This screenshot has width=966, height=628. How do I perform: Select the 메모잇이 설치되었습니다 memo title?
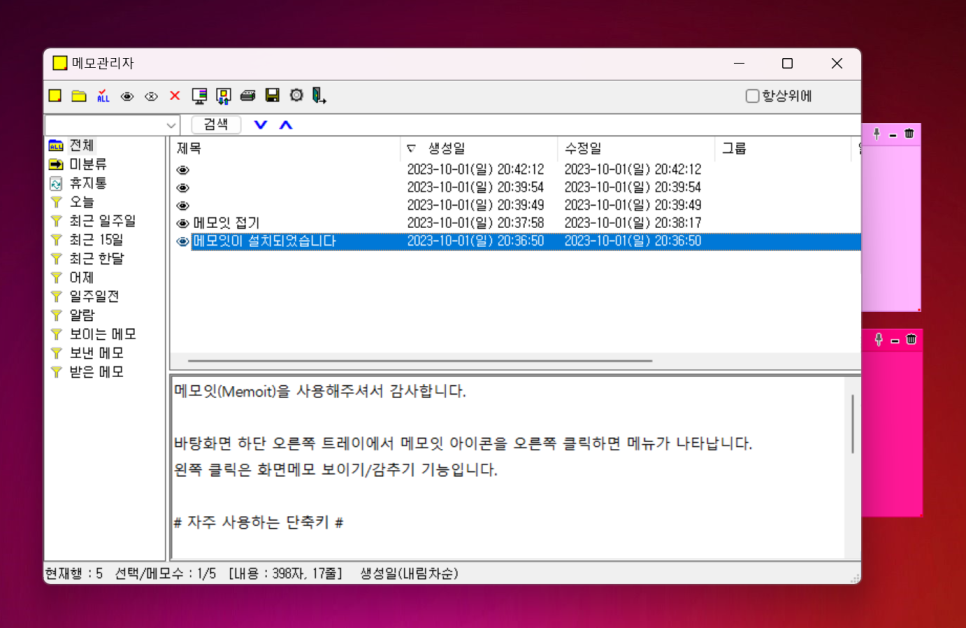point(264,241)
